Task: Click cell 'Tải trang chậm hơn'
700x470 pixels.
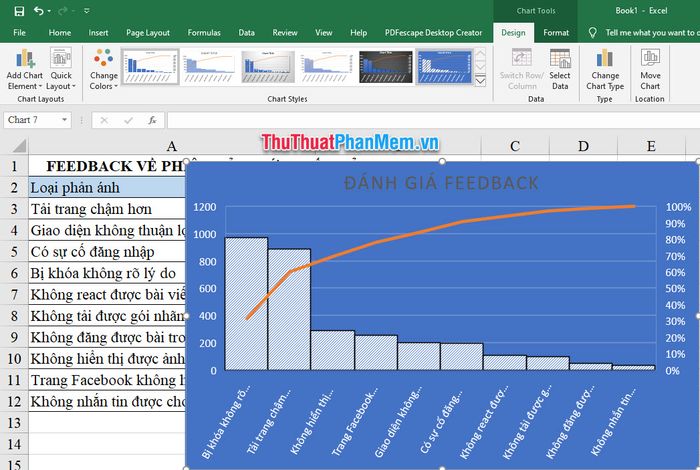Action: click(107, 209)
